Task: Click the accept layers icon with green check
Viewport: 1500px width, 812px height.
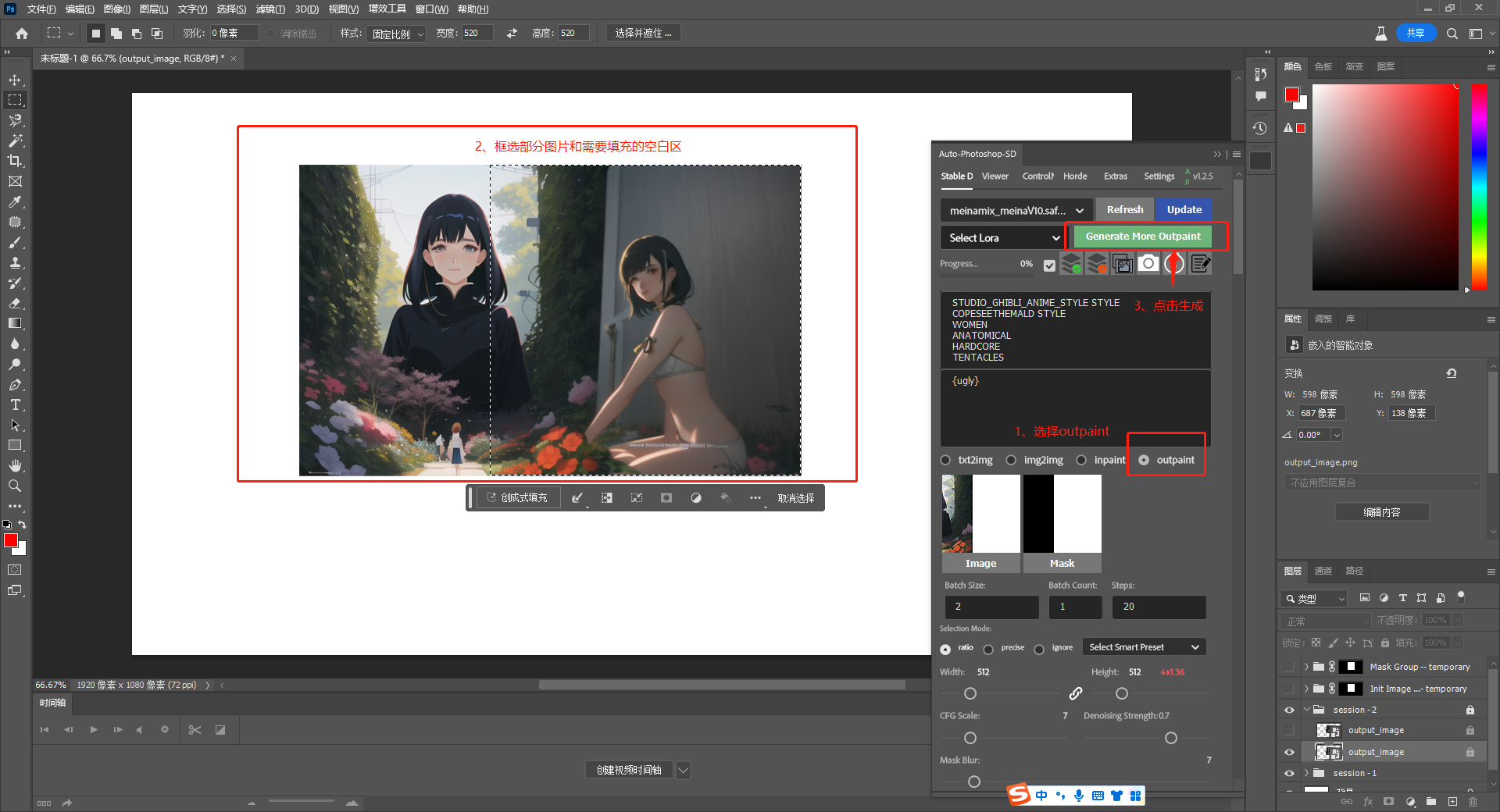Action: 1071,264
